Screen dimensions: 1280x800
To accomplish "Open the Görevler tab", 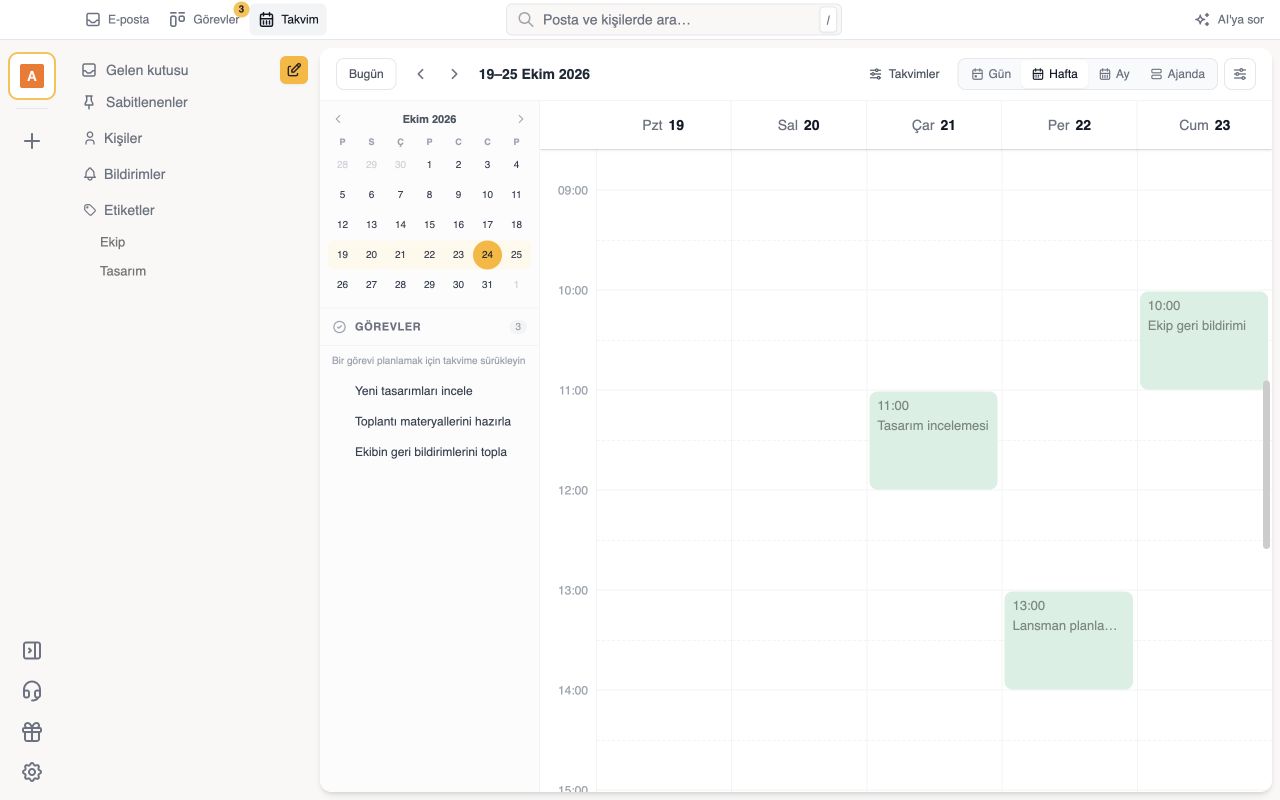I will (x=205, y=19).
